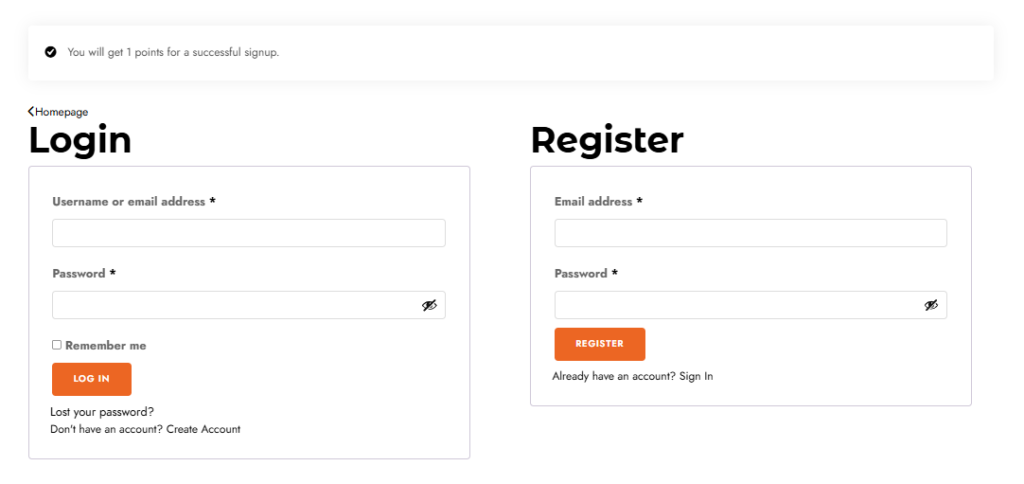Follow the Sign In link
This screenshot has height=484, width=1024.
(x=696, y=376)
